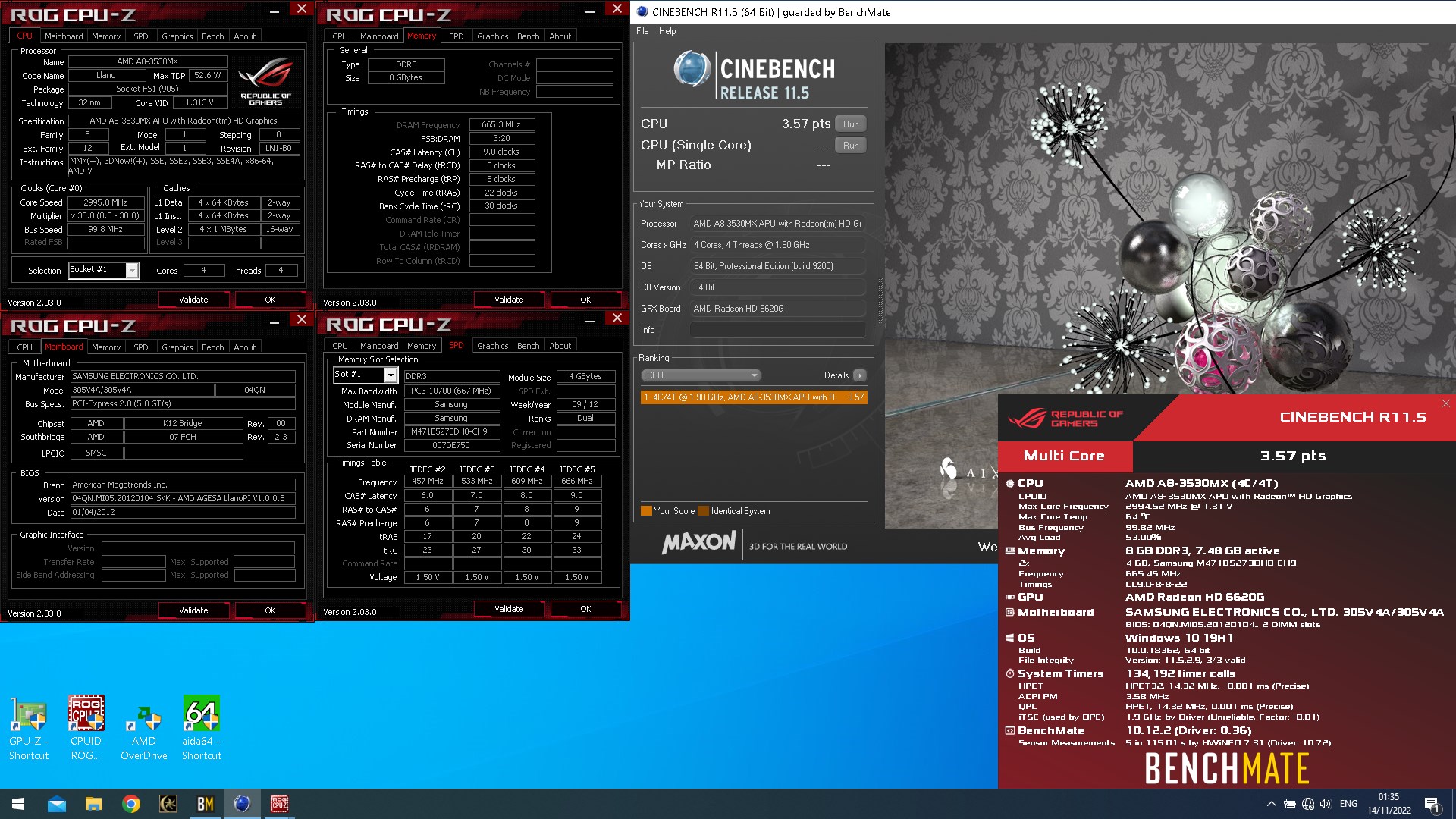Image resolution: width=1456 pixels, height=819 pixels.
Task: Select CPU tab in bottom-left CPU-Z window
Action: point(25,347)
